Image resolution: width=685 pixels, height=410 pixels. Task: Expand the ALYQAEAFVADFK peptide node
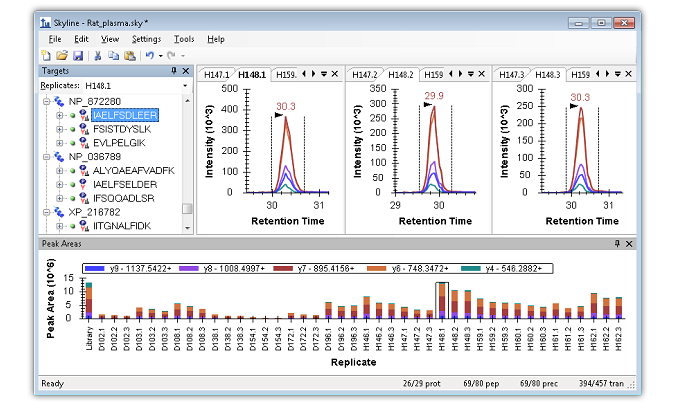[x=59, y=171]
